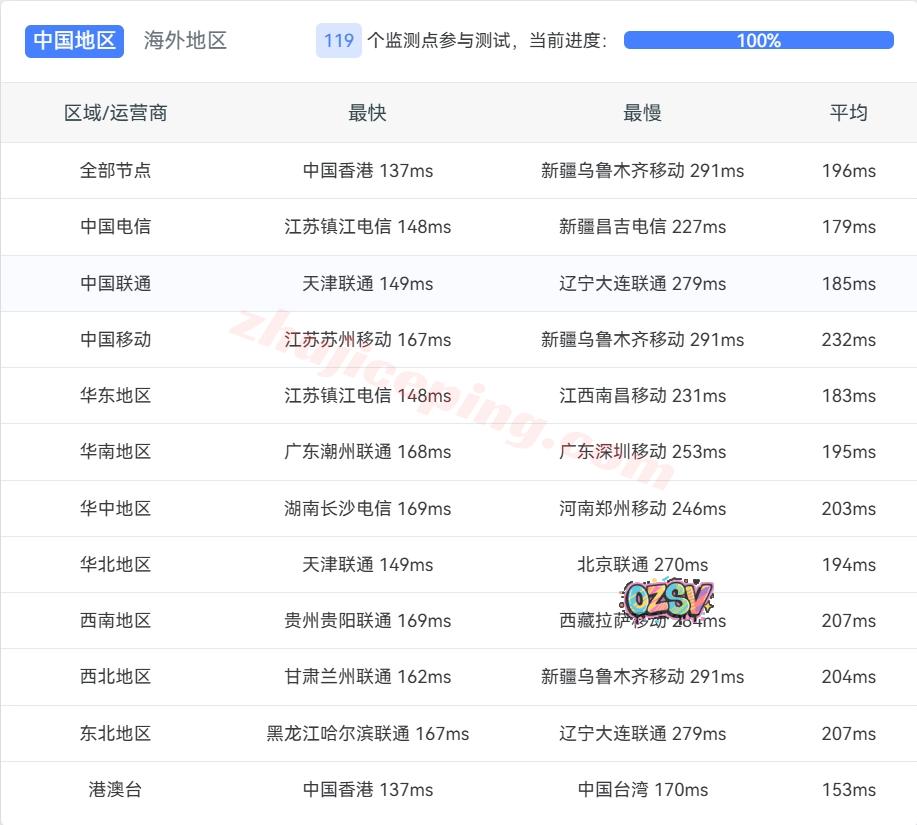Click the 黑龙江哈尔滨联通 167ms cell
The height and width of the screenshot is (825, 917).
click(x=367, y=734)
